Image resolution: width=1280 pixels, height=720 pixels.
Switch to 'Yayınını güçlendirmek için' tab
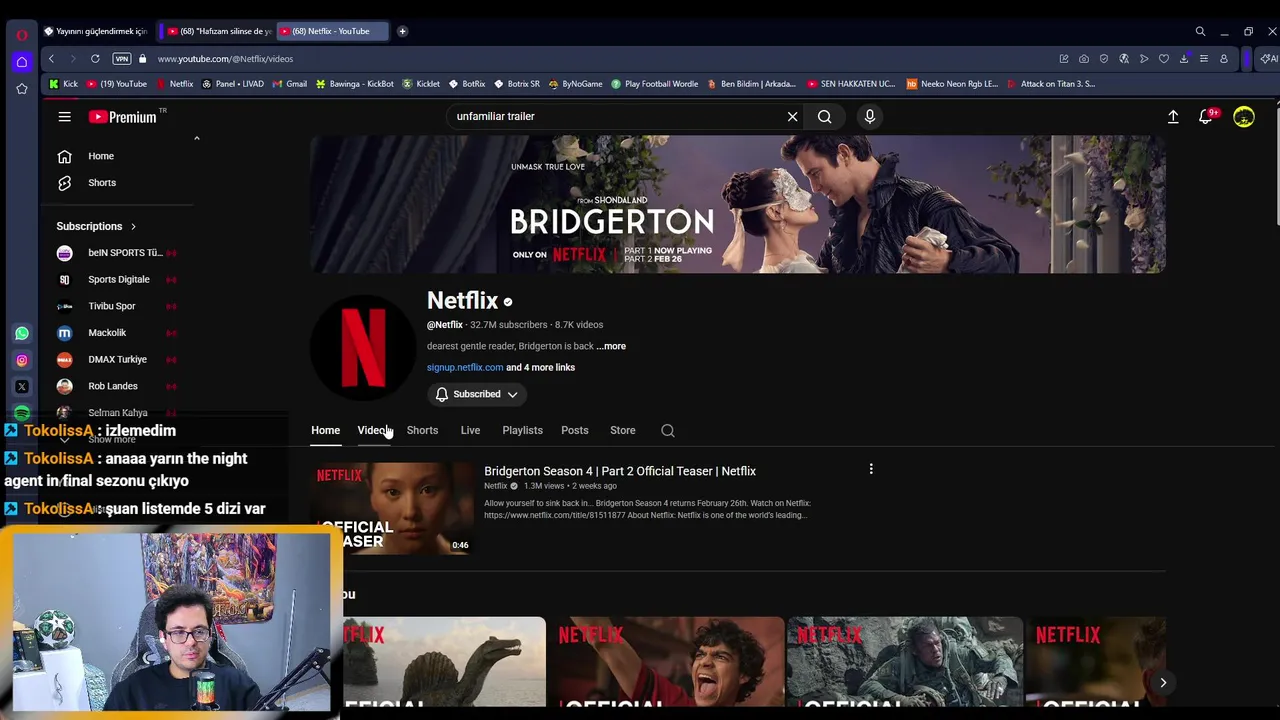95,31
